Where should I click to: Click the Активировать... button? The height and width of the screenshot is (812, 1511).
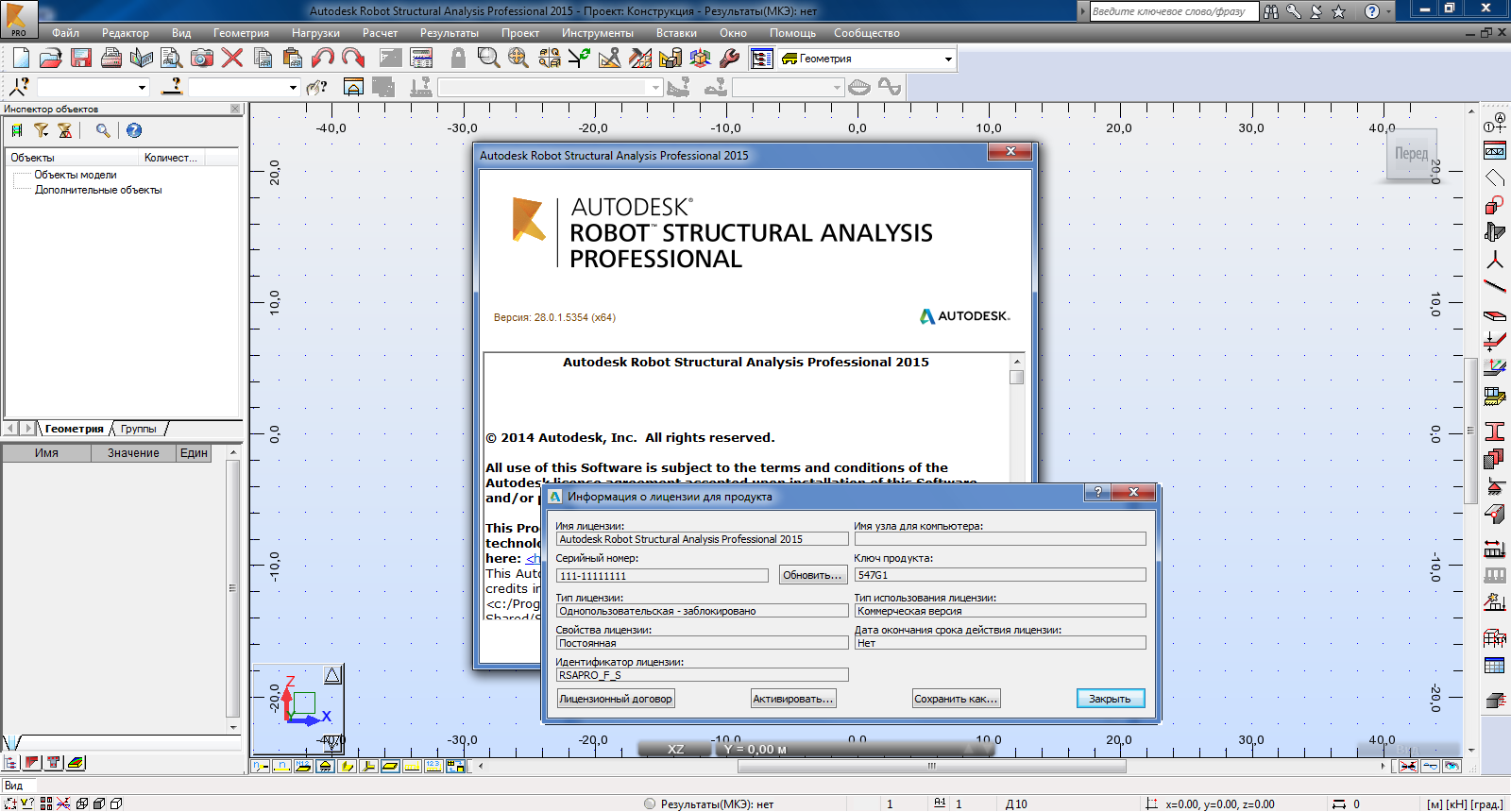pyautogui.click(x=793, y=699)
